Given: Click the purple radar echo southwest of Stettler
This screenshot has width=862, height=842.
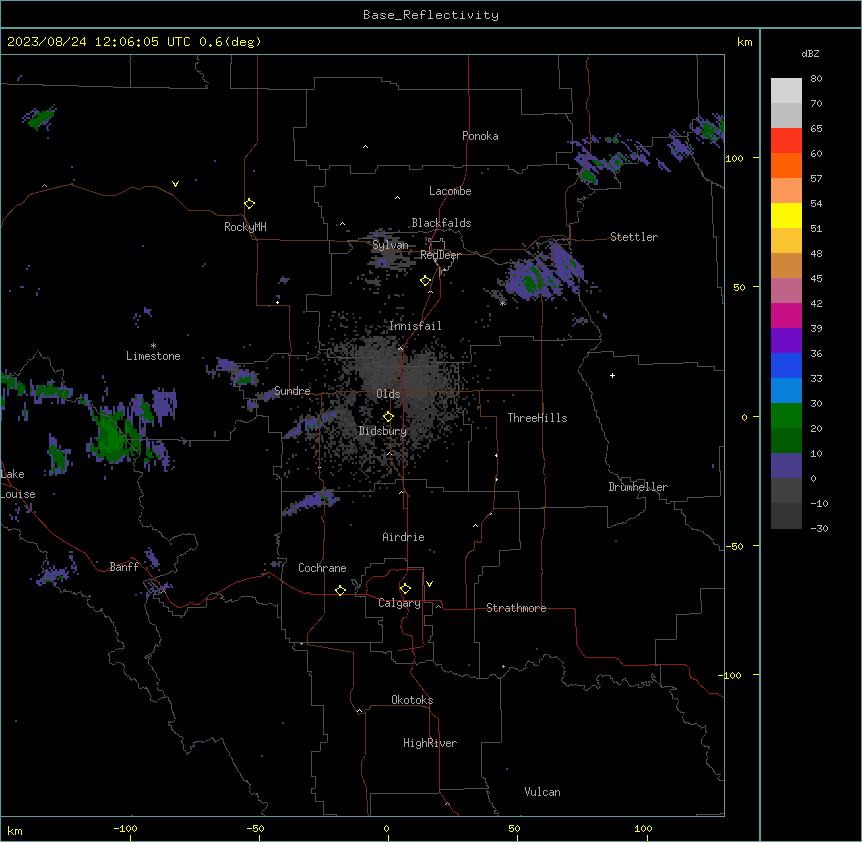Looking at the screenshot, I should coord(544,273).
